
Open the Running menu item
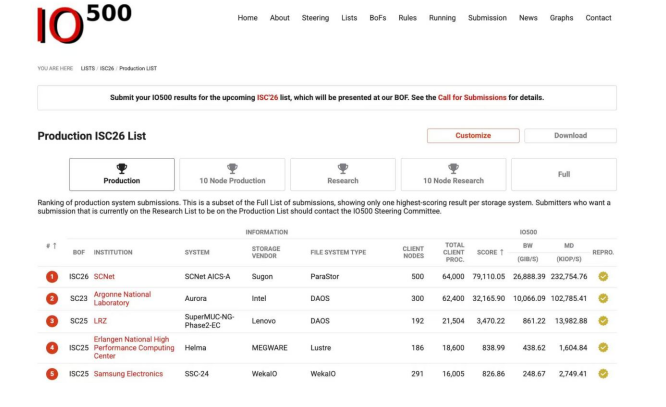pos(442,18)
